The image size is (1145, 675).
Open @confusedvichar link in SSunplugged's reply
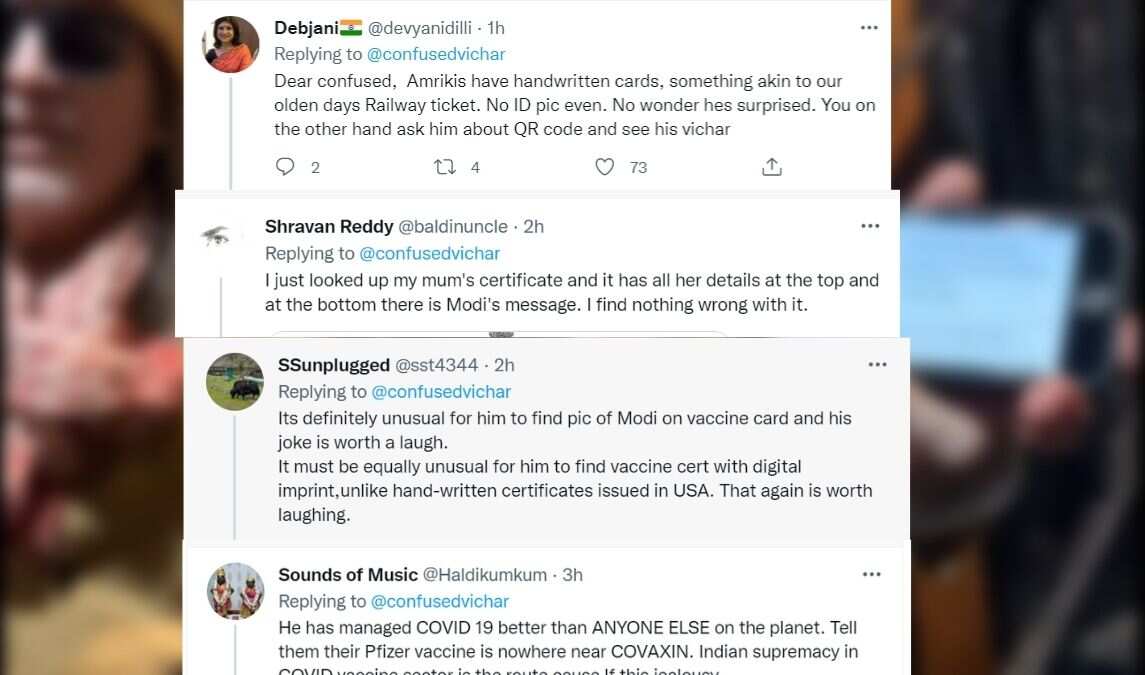441,392
